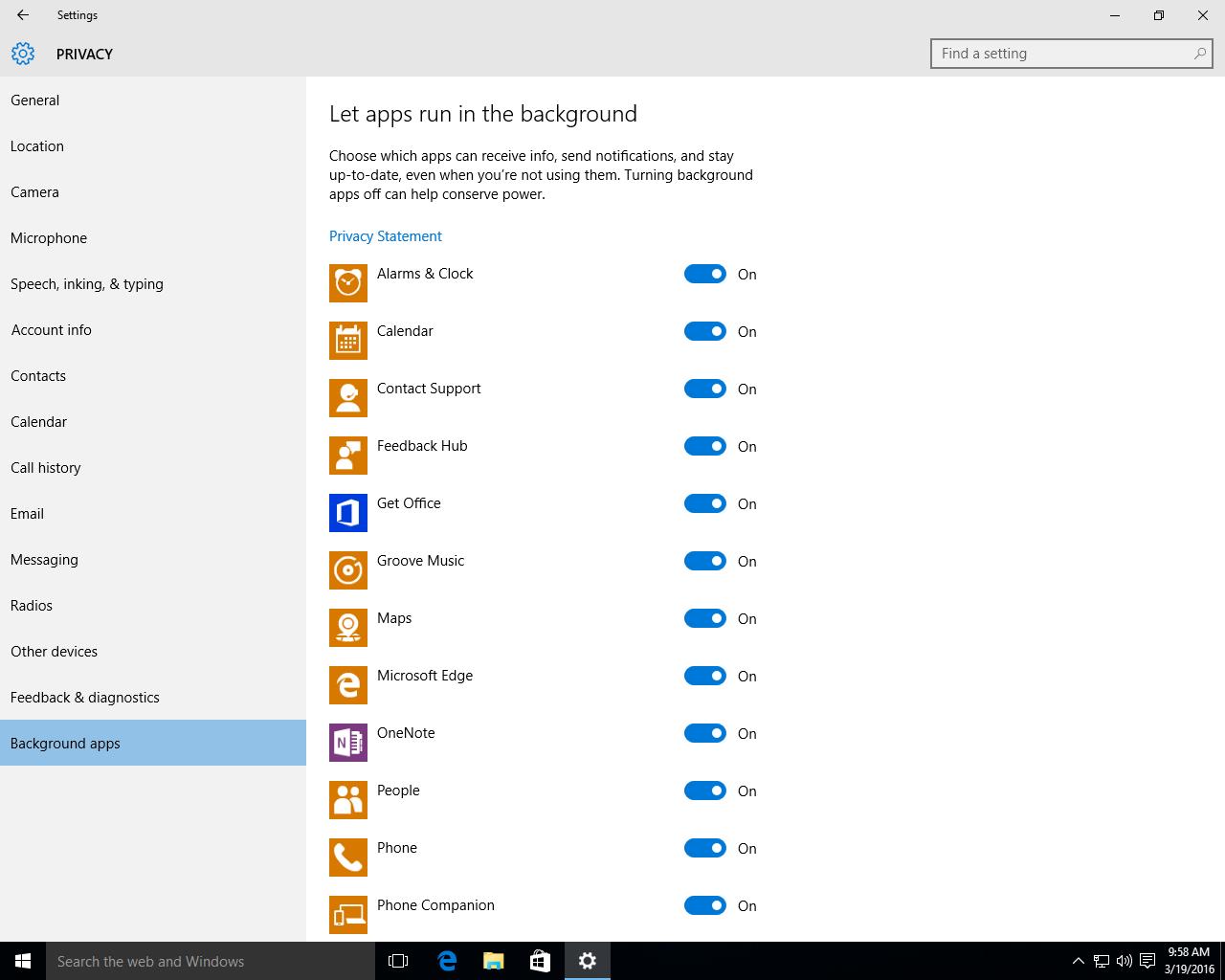Select Other devices in sidebar
The image size is (1225, 980).
(153, 651)
